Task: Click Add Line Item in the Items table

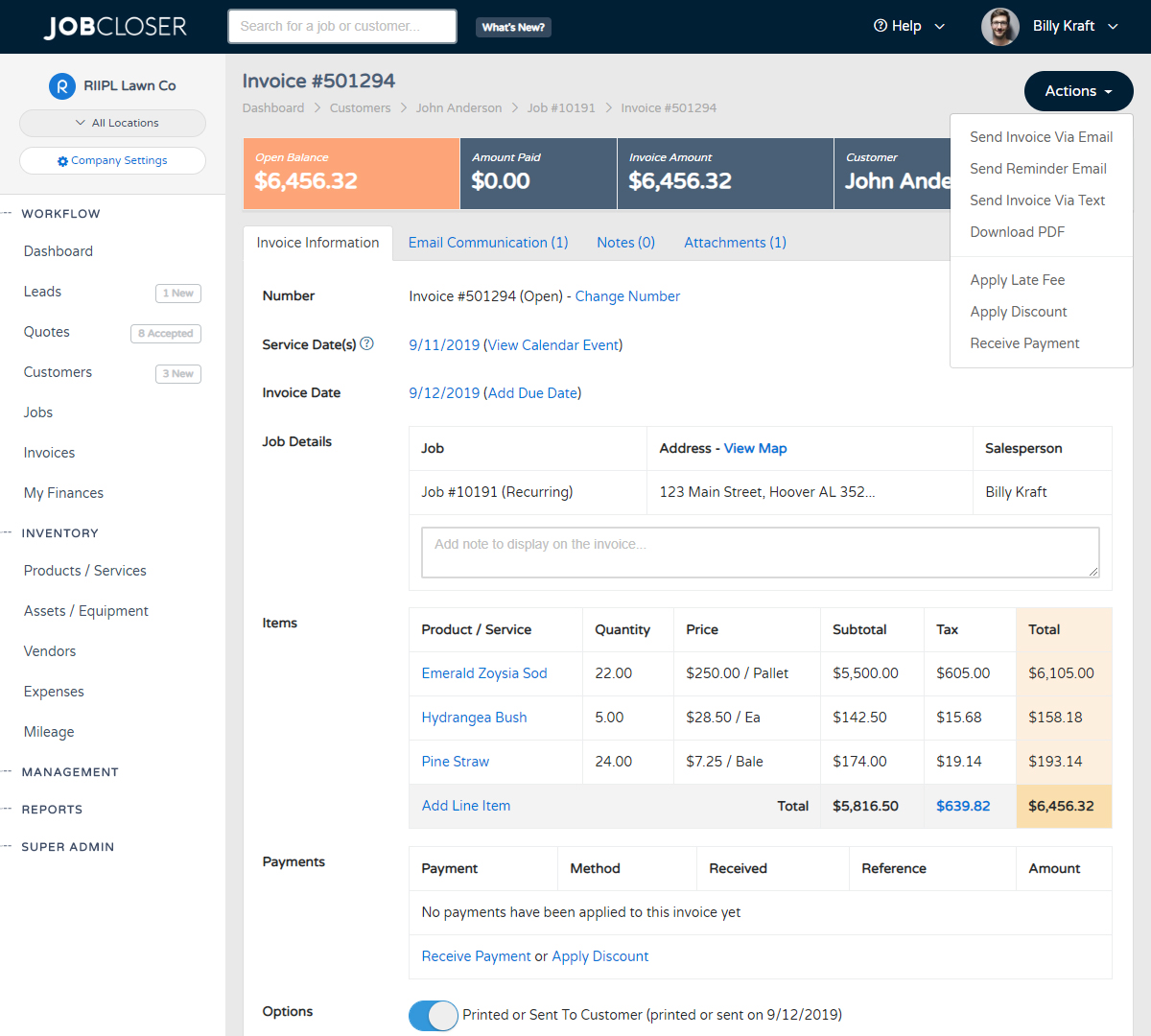Action: (465, 805)
